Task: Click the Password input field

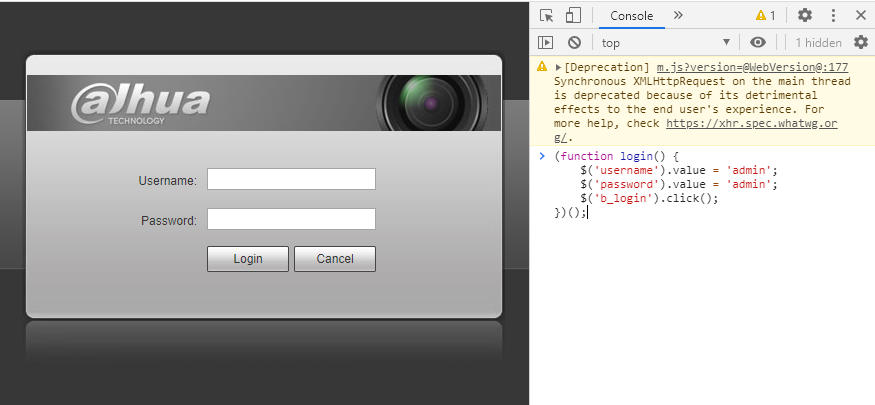Action: (x=291, y=219)
